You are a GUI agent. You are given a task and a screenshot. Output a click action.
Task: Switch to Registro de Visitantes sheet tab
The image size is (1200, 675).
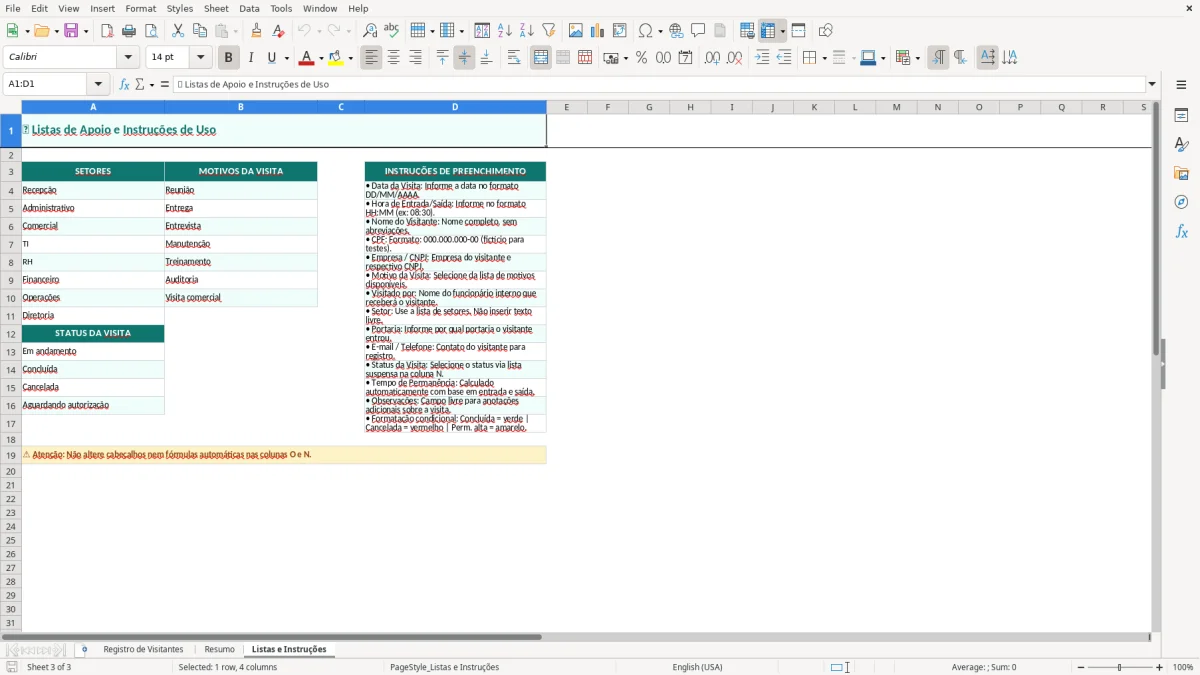coord(144,649)
